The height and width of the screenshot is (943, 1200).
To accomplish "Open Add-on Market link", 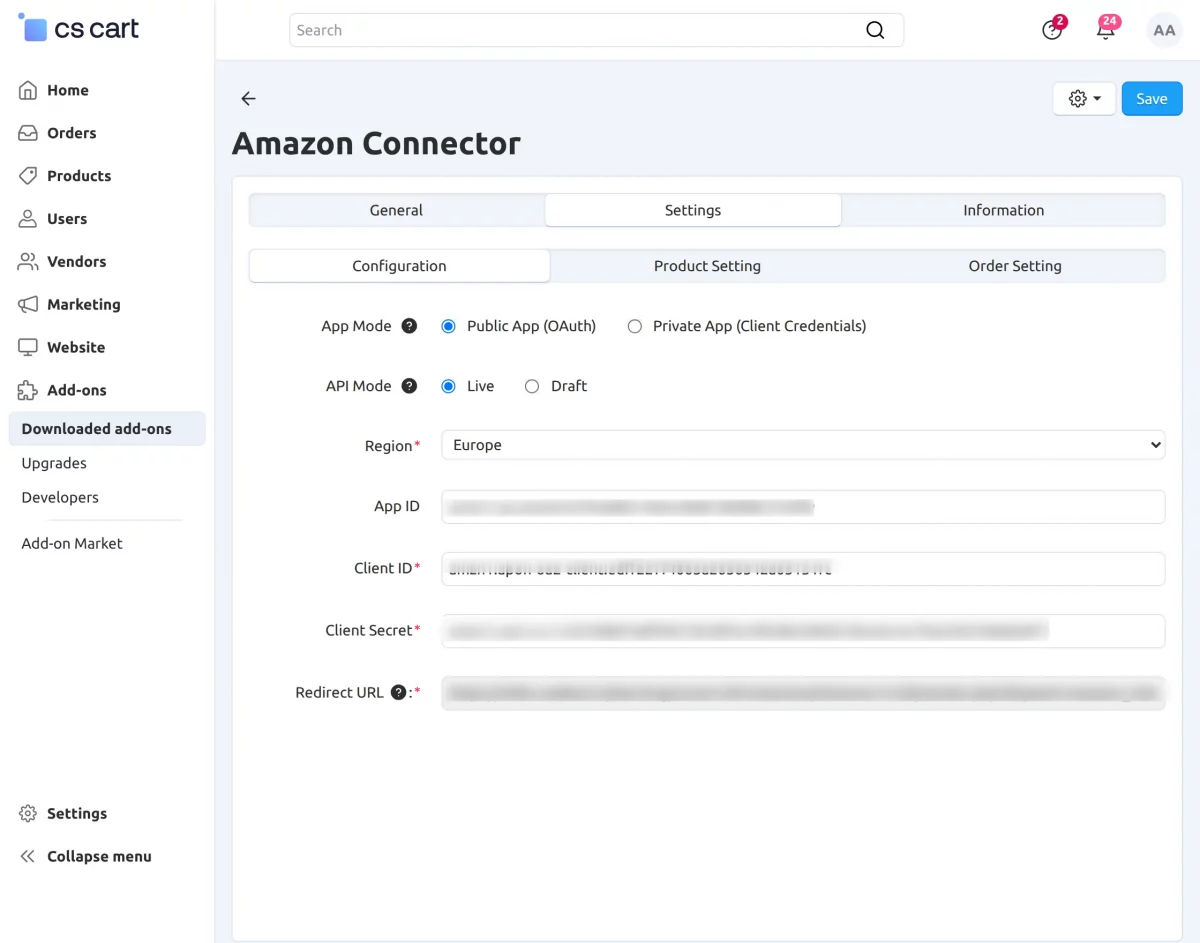I will point(72,543).
